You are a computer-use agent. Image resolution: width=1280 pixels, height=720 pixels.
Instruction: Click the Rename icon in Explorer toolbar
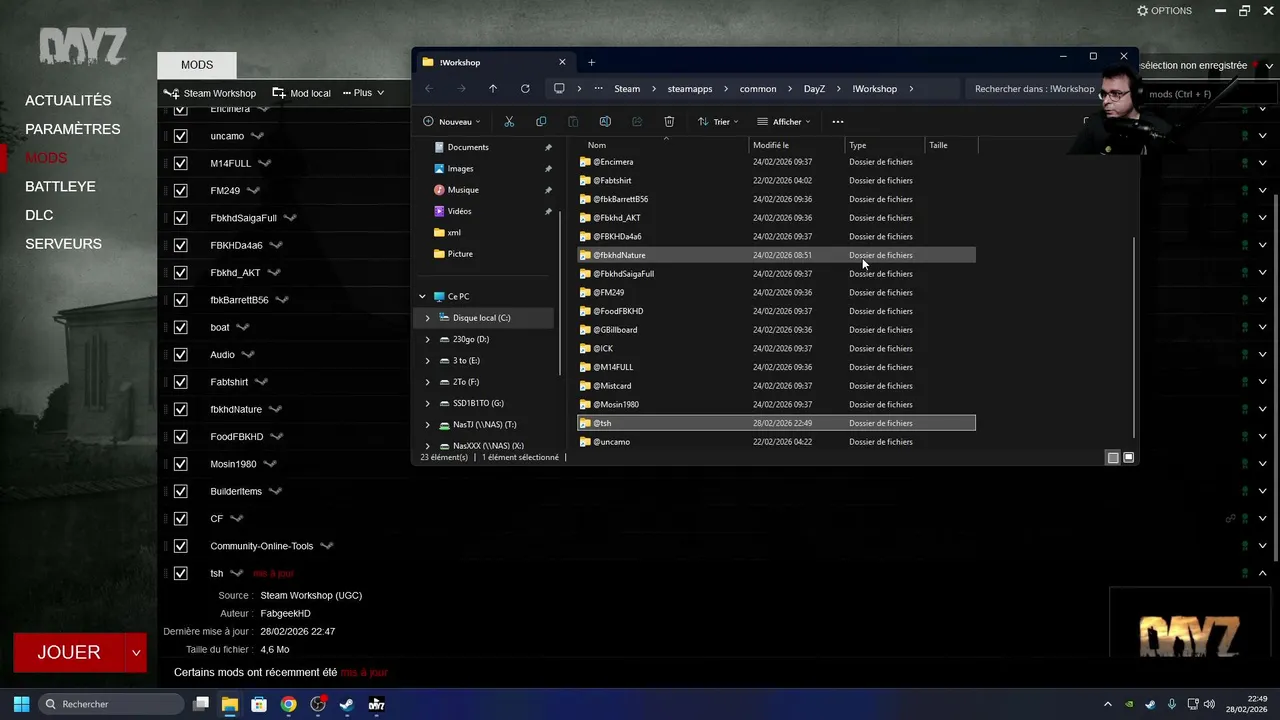pyautogui.click(x=605, y=122)
